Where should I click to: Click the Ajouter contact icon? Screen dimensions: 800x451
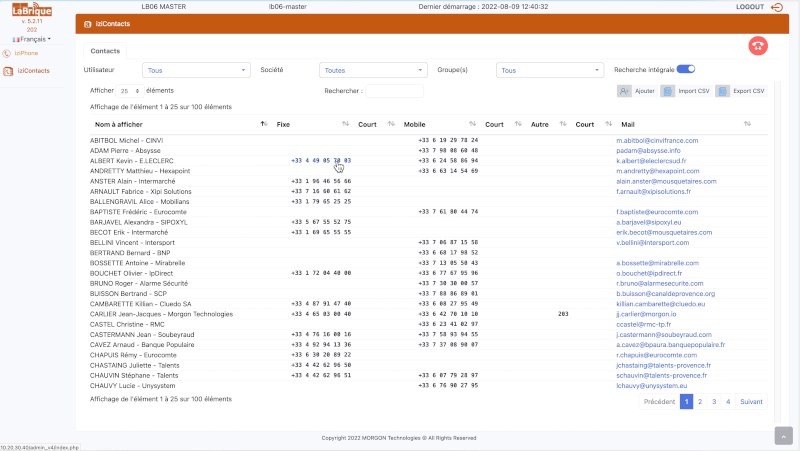click(x=624, y=91)
